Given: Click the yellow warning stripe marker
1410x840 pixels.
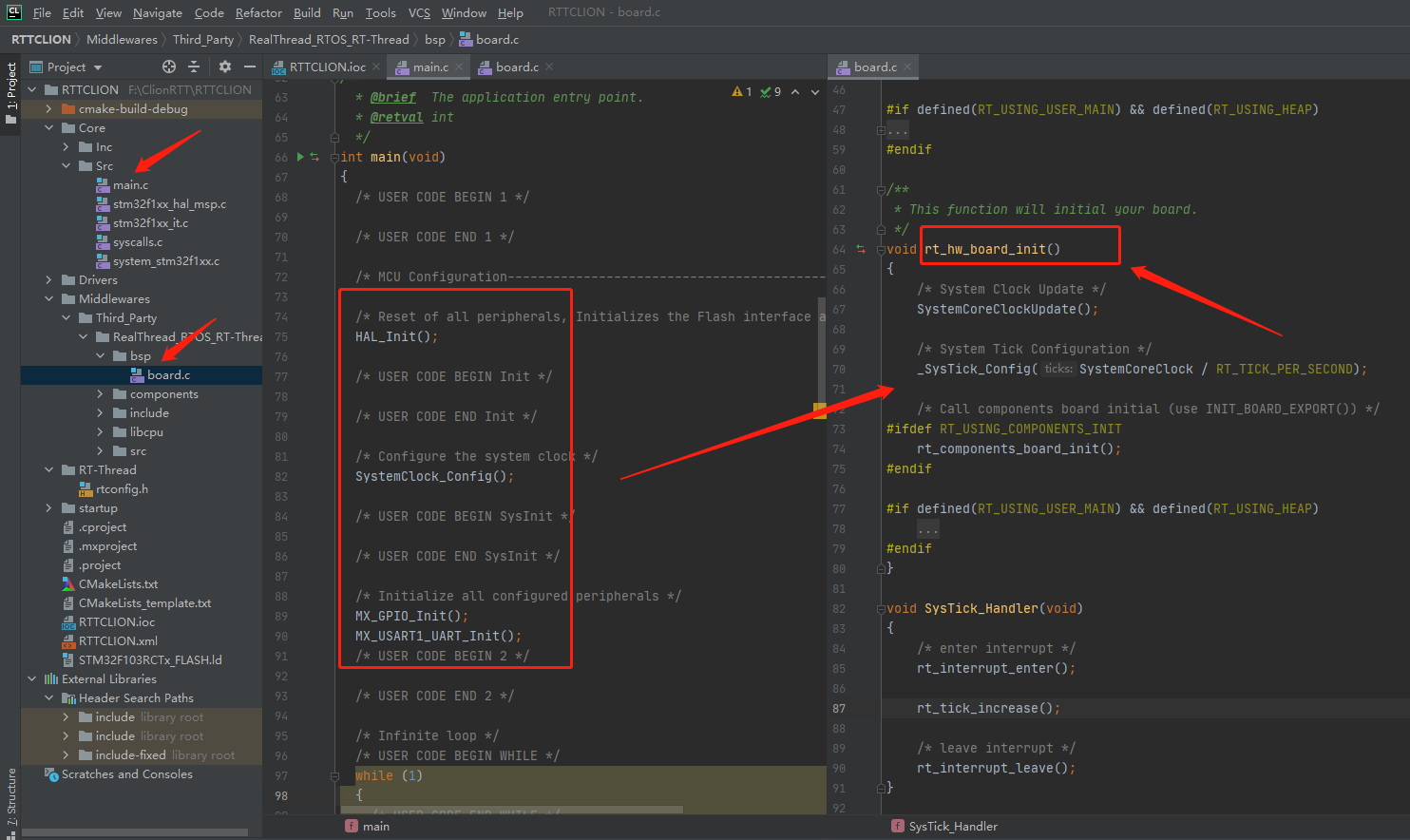Looking at the screenshot, I should [819, 410].
